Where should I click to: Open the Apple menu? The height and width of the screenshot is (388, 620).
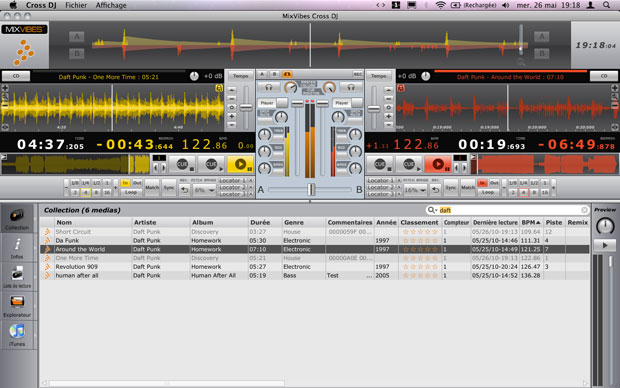[13, 5]
